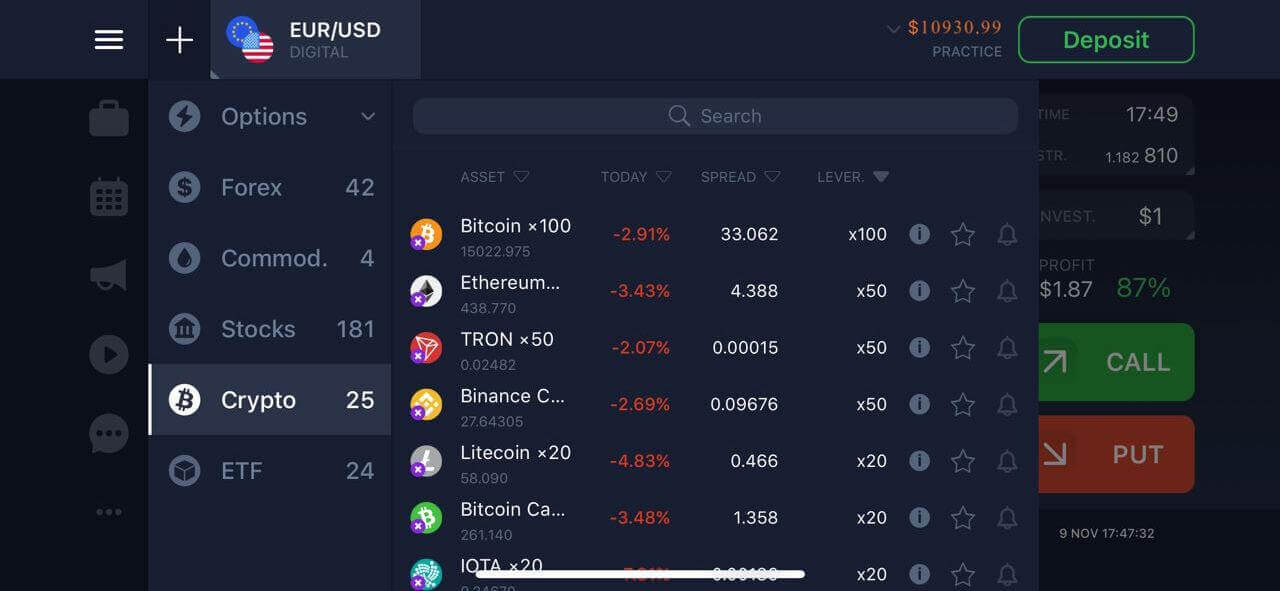Toggle favorite star for Litecoin ×20

963,461
